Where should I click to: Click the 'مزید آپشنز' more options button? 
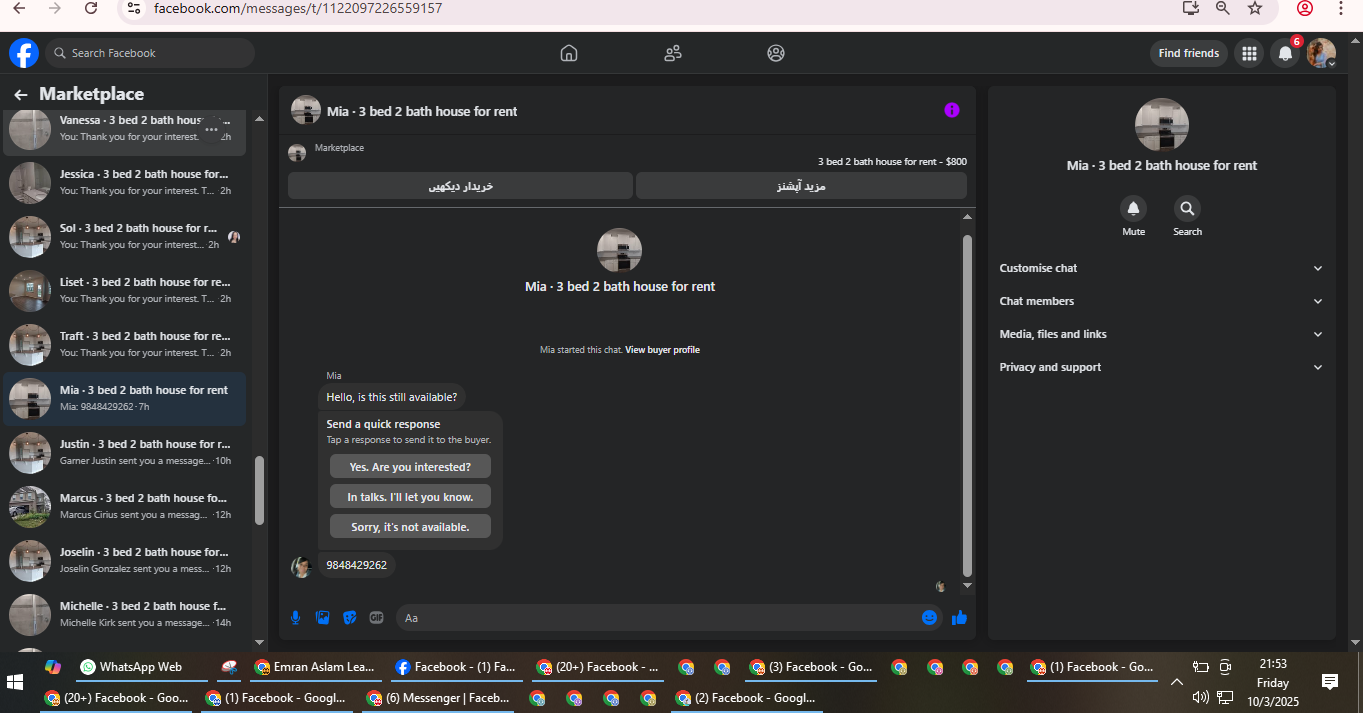tap(801, 186)
